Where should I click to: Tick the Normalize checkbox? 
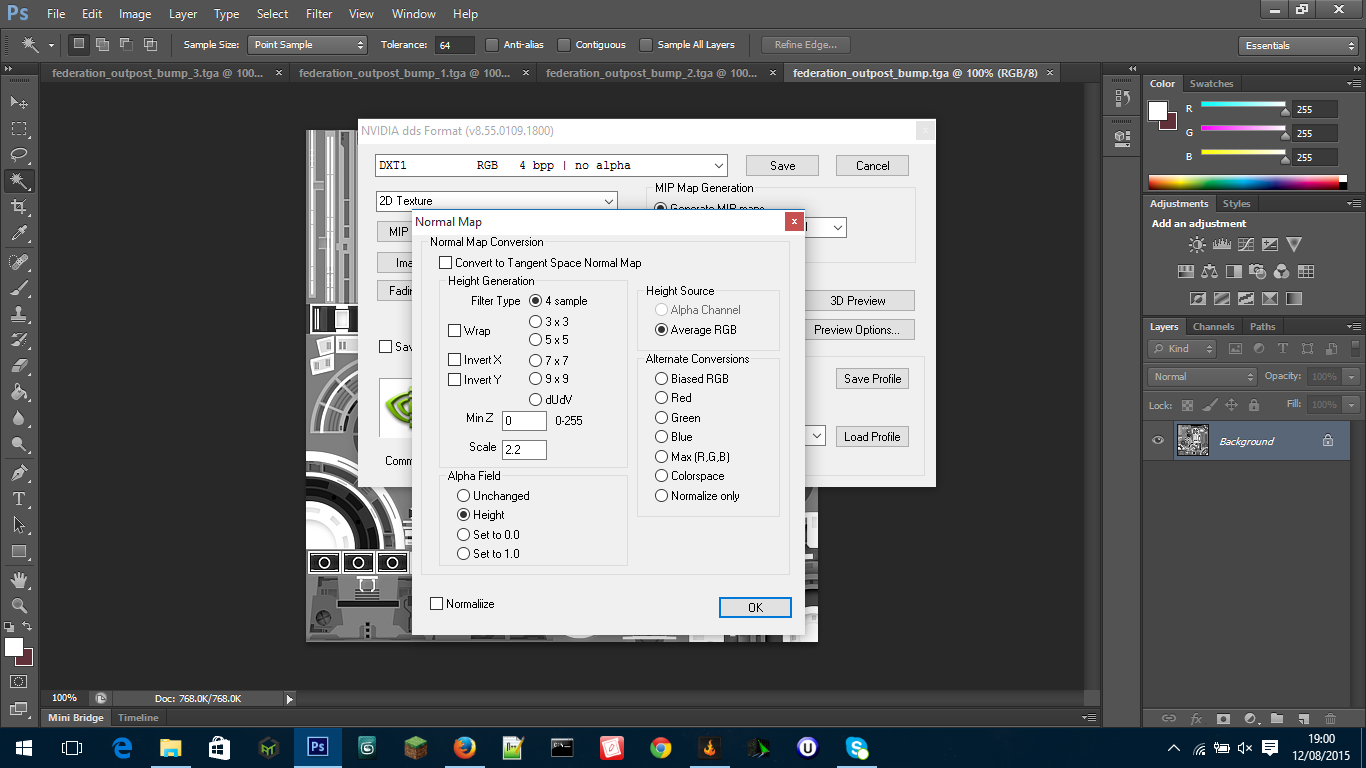[437, 604]
